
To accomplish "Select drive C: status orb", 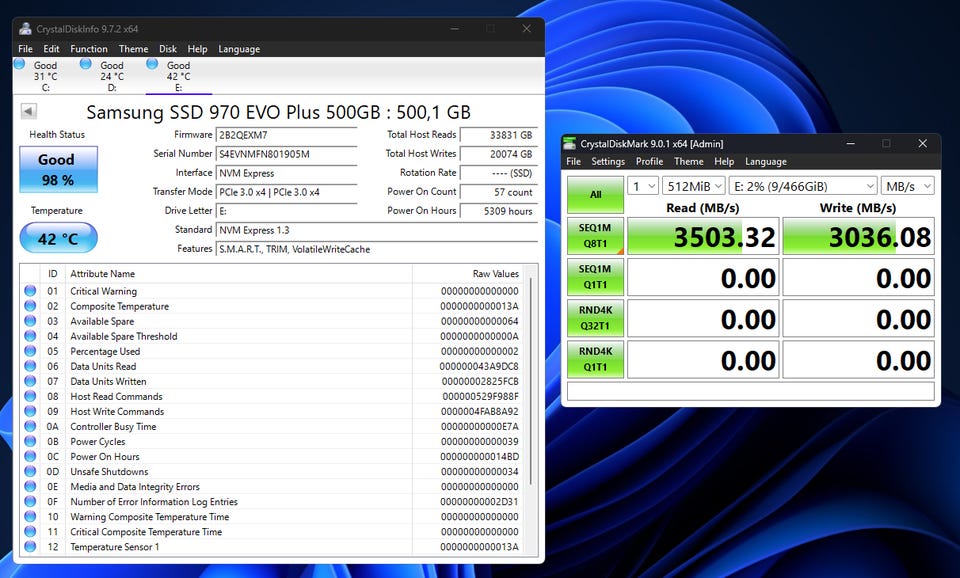I will [21, 64].
